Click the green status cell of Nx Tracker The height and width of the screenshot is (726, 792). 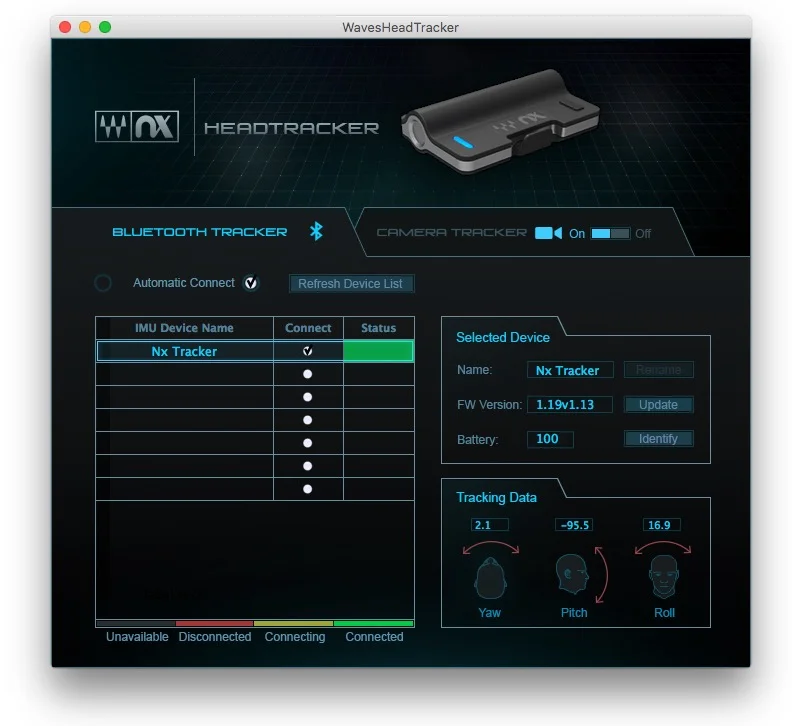coord(378,351)
